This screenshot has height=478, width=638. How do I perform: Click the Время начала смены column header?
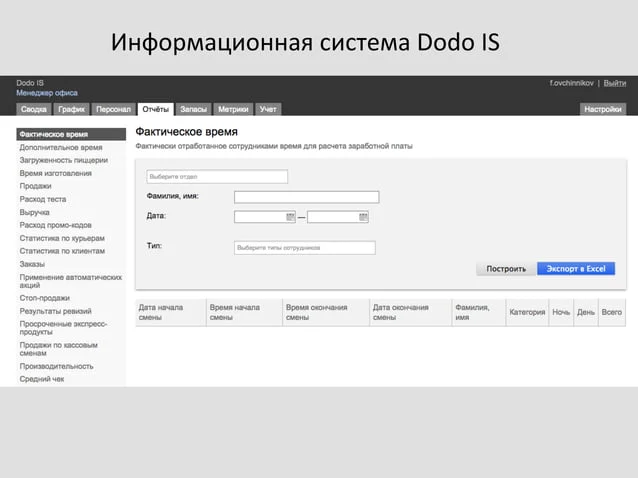pyautogui.click(x=244, y=312)
